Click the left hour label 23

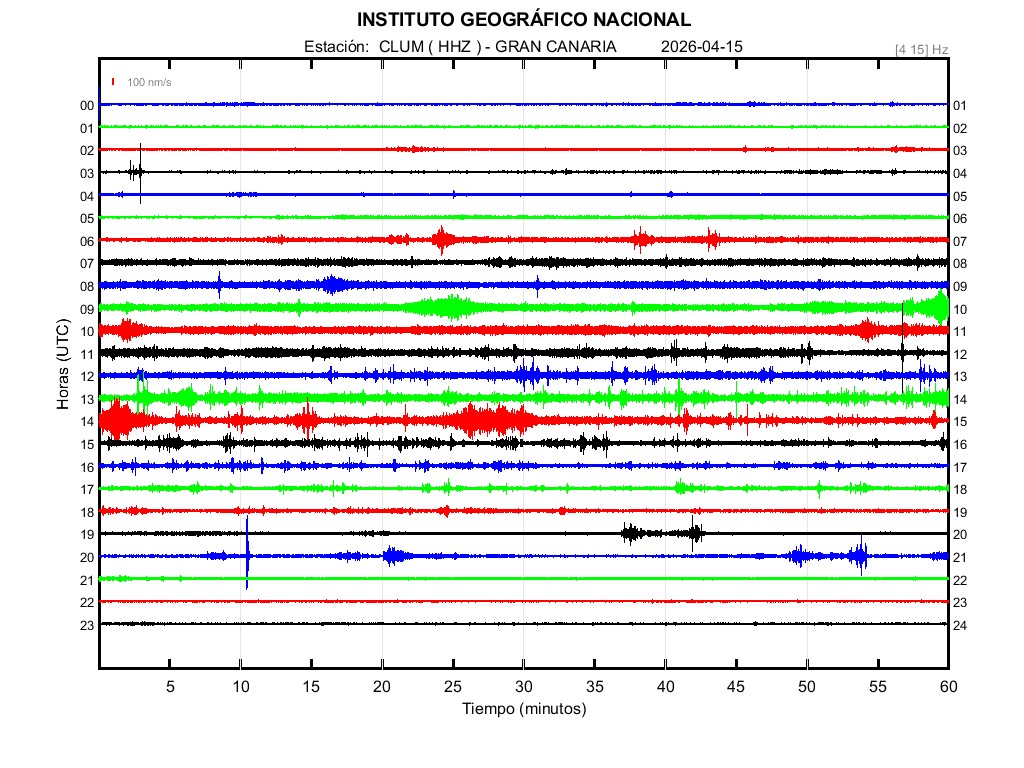87,625
